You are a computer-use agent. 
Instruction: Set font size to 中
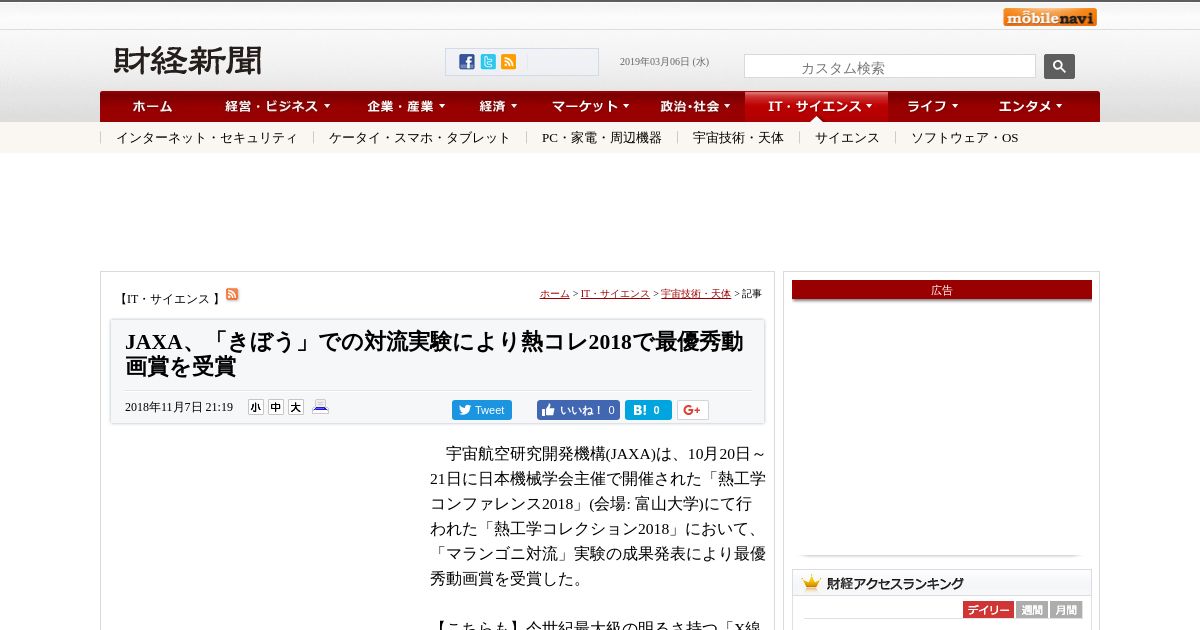276,407
